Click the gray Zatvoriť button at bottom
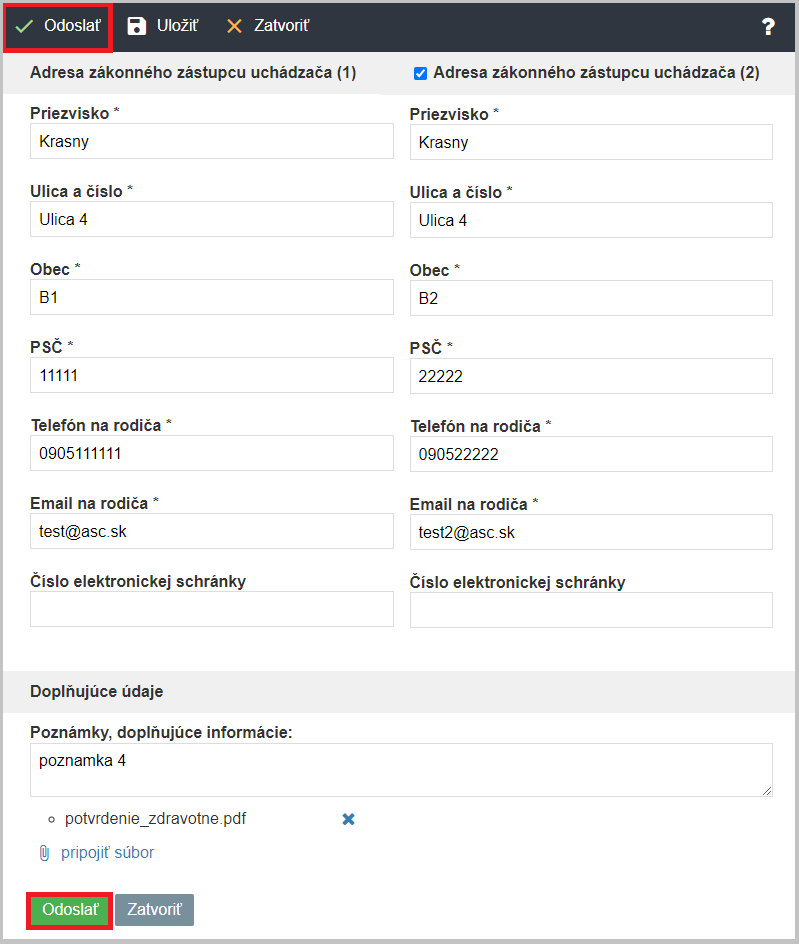The width and height of the screenshot is (799, 944). 154,909
